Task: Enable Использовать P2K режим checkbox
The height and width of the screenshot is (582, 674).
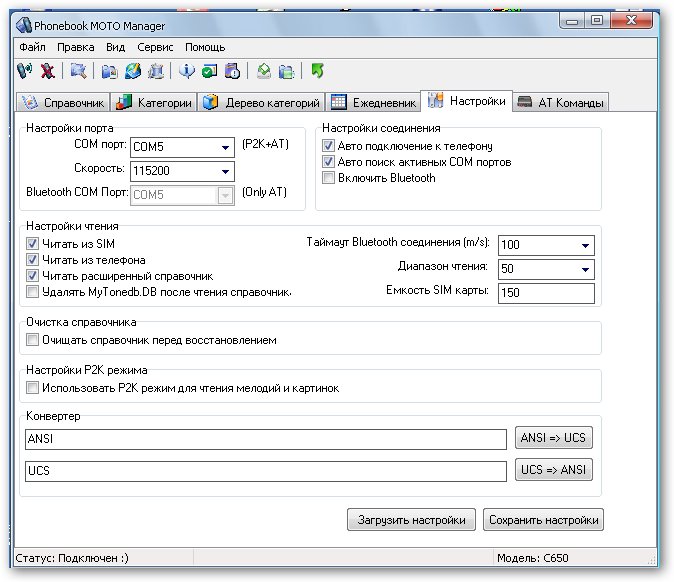Action: coord(32,388)
